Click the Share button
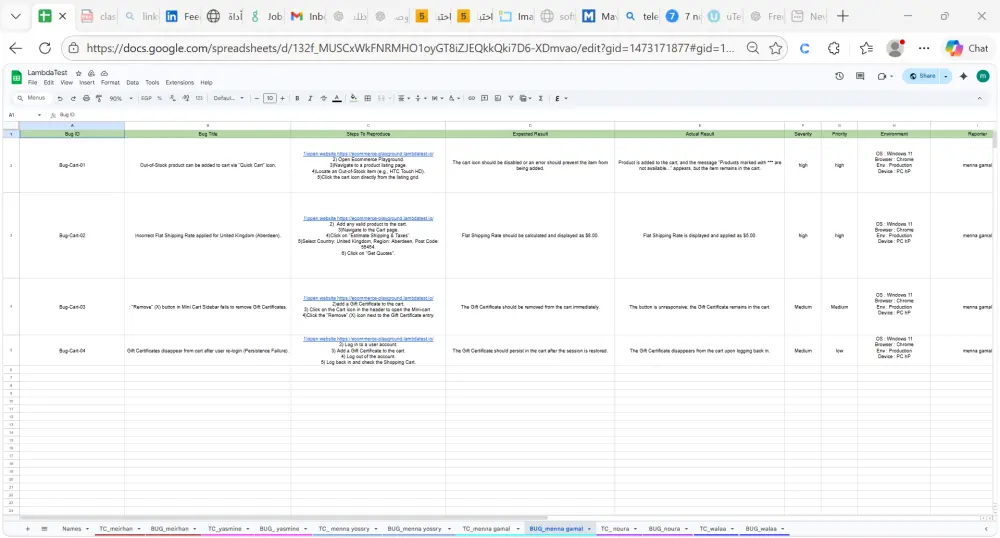 [922, 76]
